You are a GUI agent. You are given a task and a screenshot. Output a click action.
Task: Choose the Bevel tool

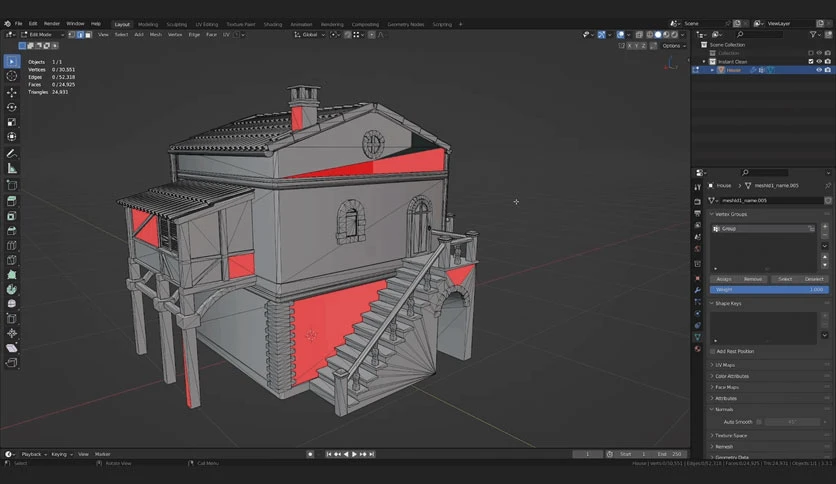[11, 231]
